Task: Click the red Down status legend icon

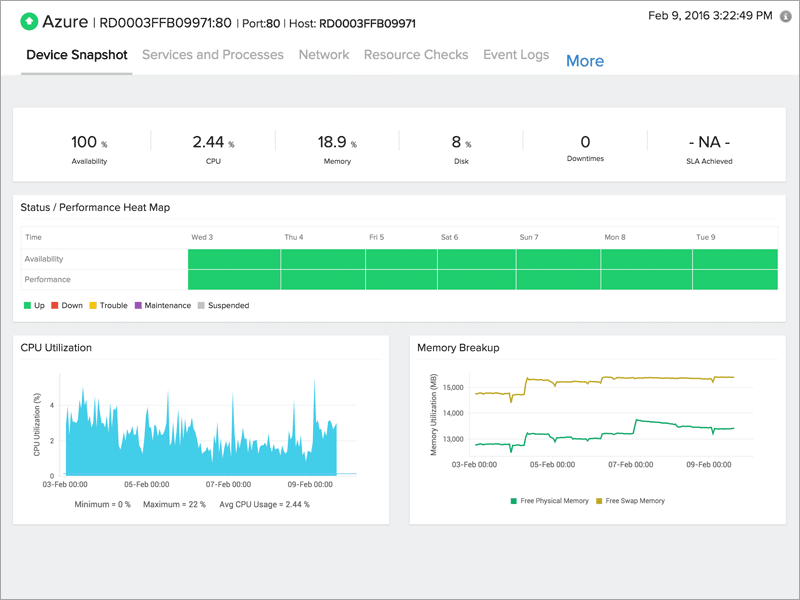Action: [x=53, y=305]
